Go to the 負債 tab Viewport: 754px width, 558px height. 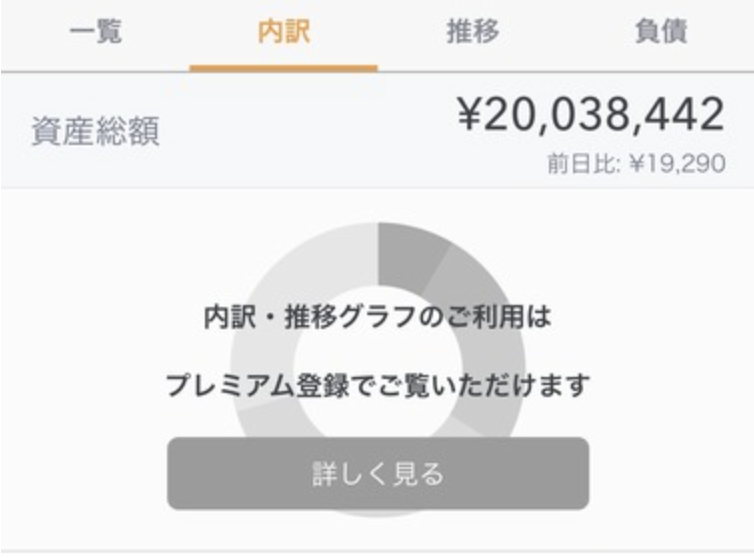coord(660,32)
